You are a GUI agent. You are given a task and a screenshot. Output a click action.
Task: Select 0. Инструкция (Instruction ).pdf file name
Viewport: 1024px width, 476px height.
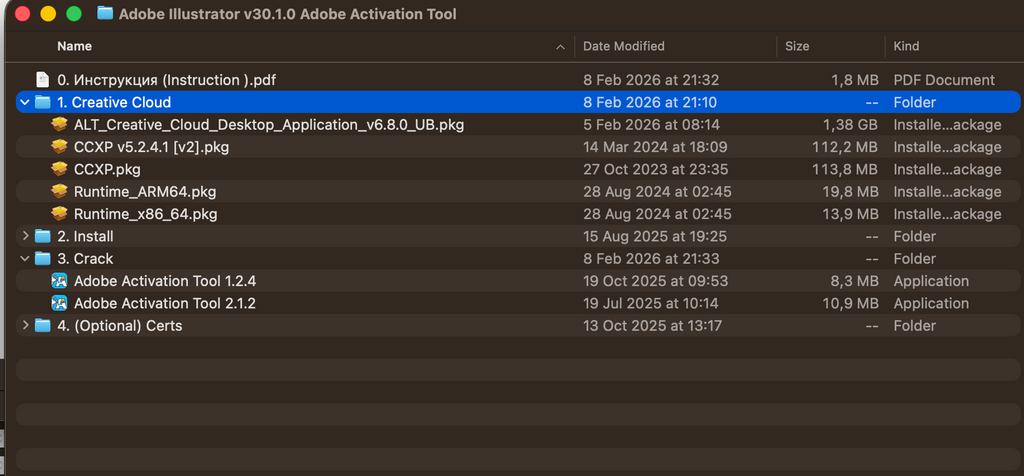(x=167, y=80)
